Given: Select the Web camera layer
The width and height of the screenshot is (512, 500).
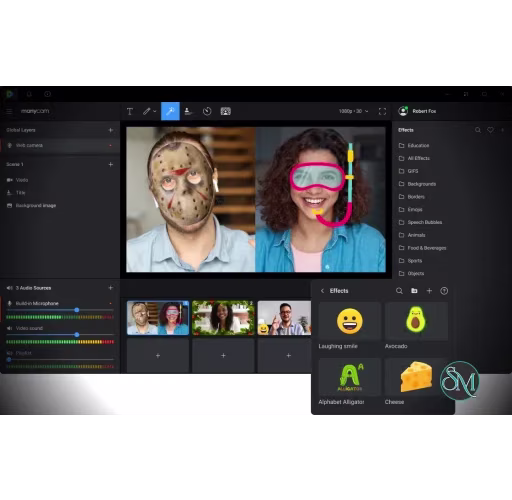Looking at the screenshot, I should tap(60, 145).
